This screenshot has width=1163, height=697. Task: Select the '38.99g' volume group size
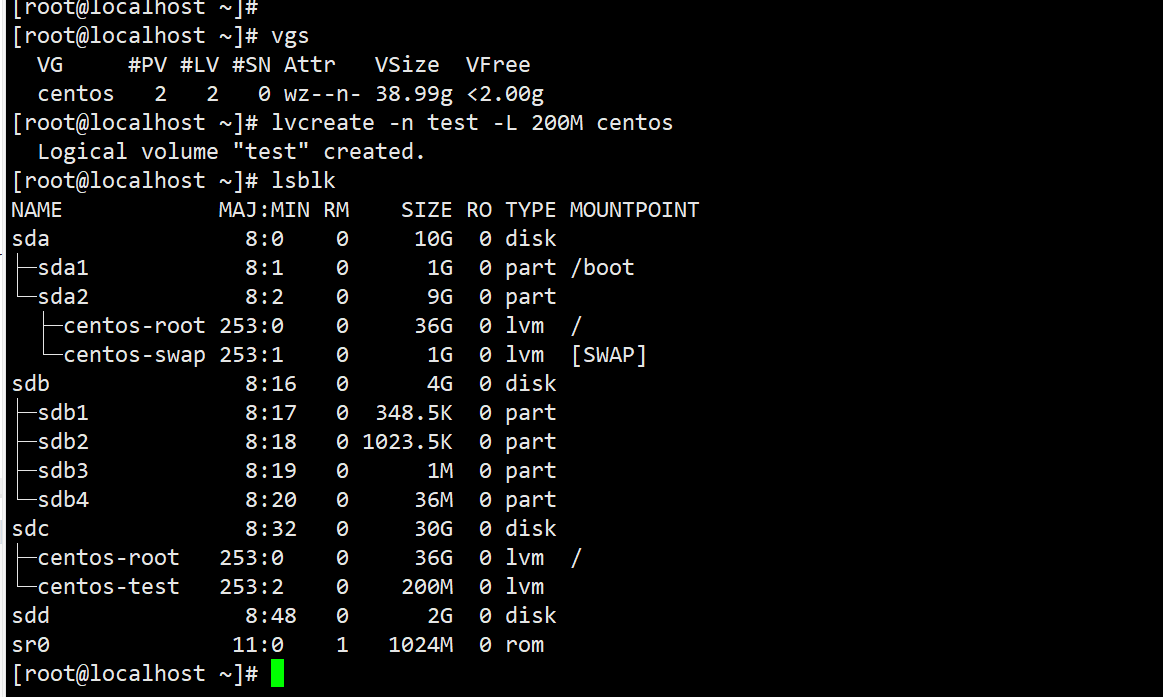pos(414,94)
